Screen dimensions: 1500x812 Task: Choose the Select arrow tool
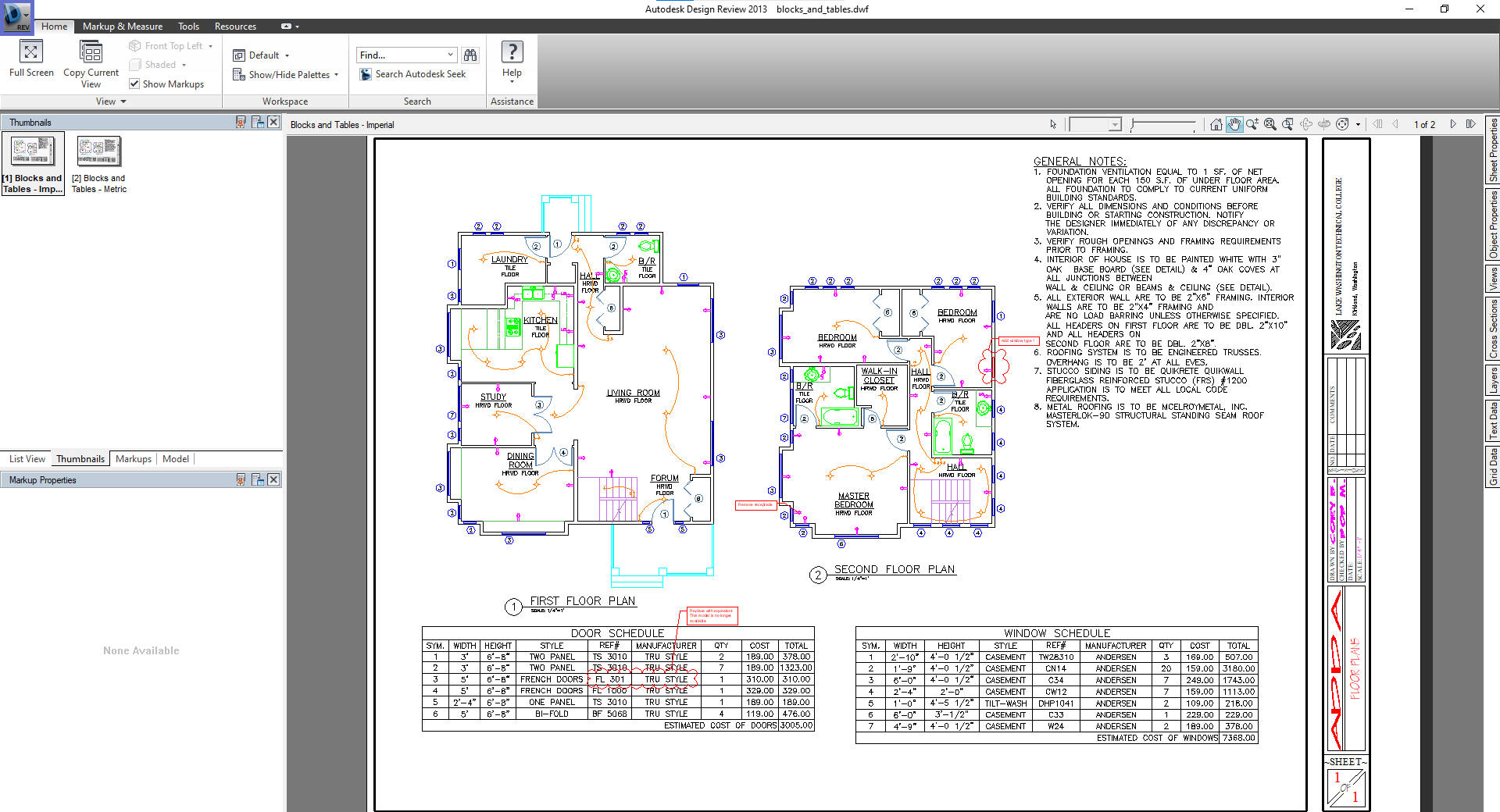(1053, 124)
